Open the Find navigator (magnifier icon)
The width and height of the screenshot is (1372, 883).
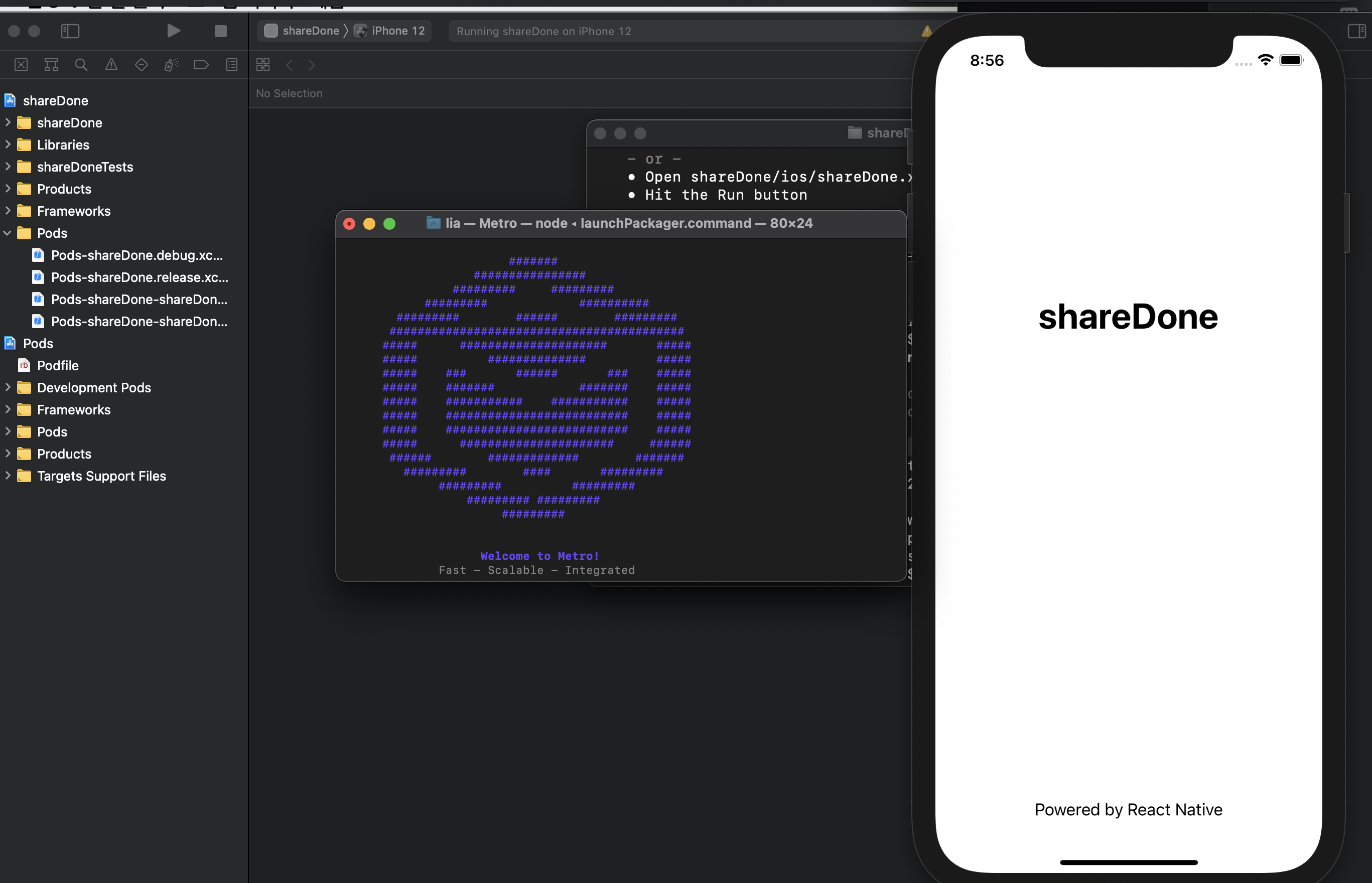tap(81, 65)
